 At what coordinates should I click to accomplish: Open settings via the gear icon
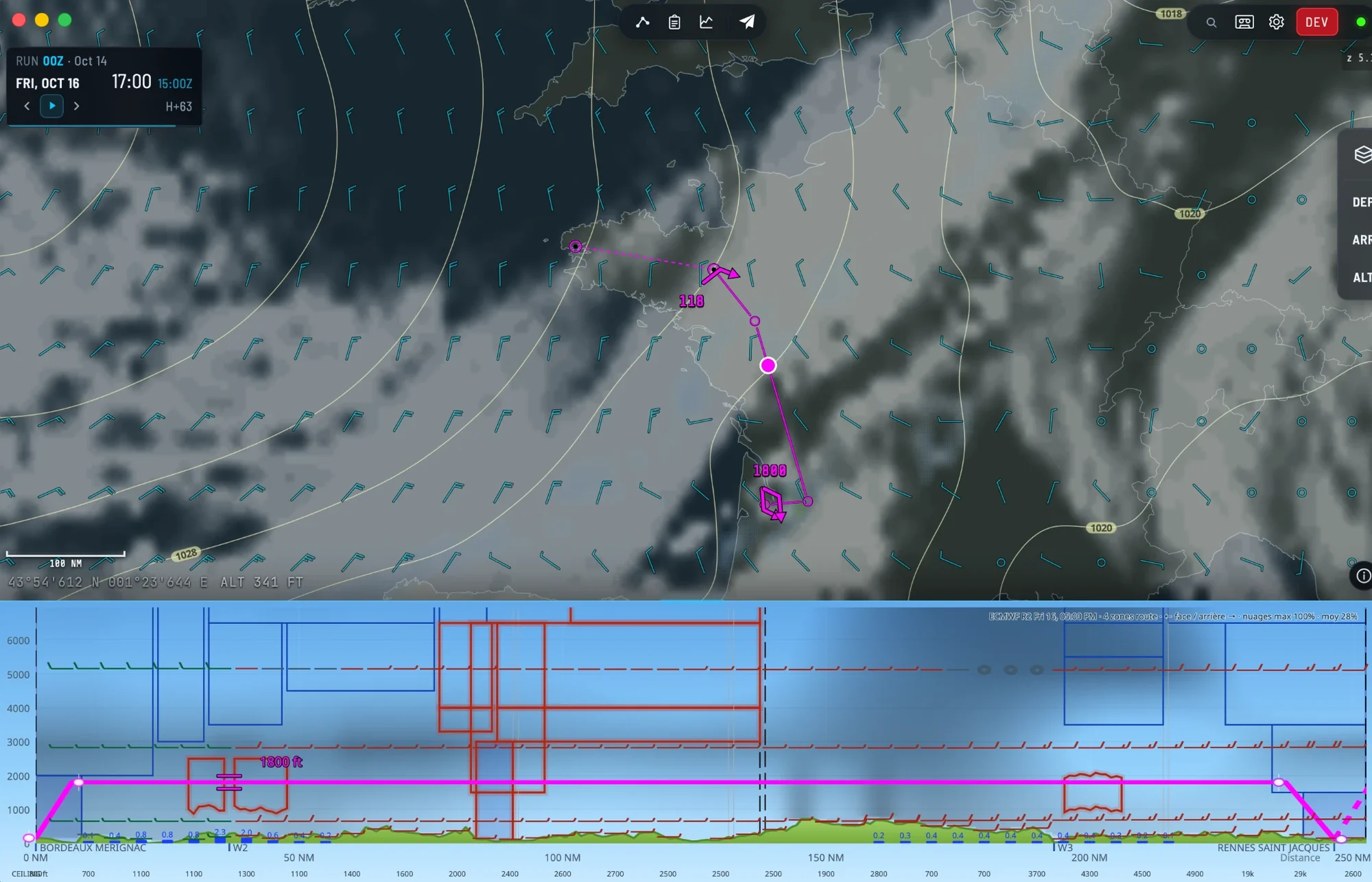[x=1276, y=22]
